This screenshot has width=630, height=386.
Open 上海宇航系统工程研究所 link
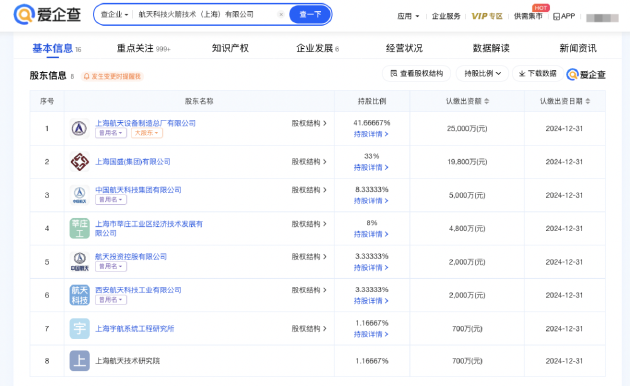[135, 329]
